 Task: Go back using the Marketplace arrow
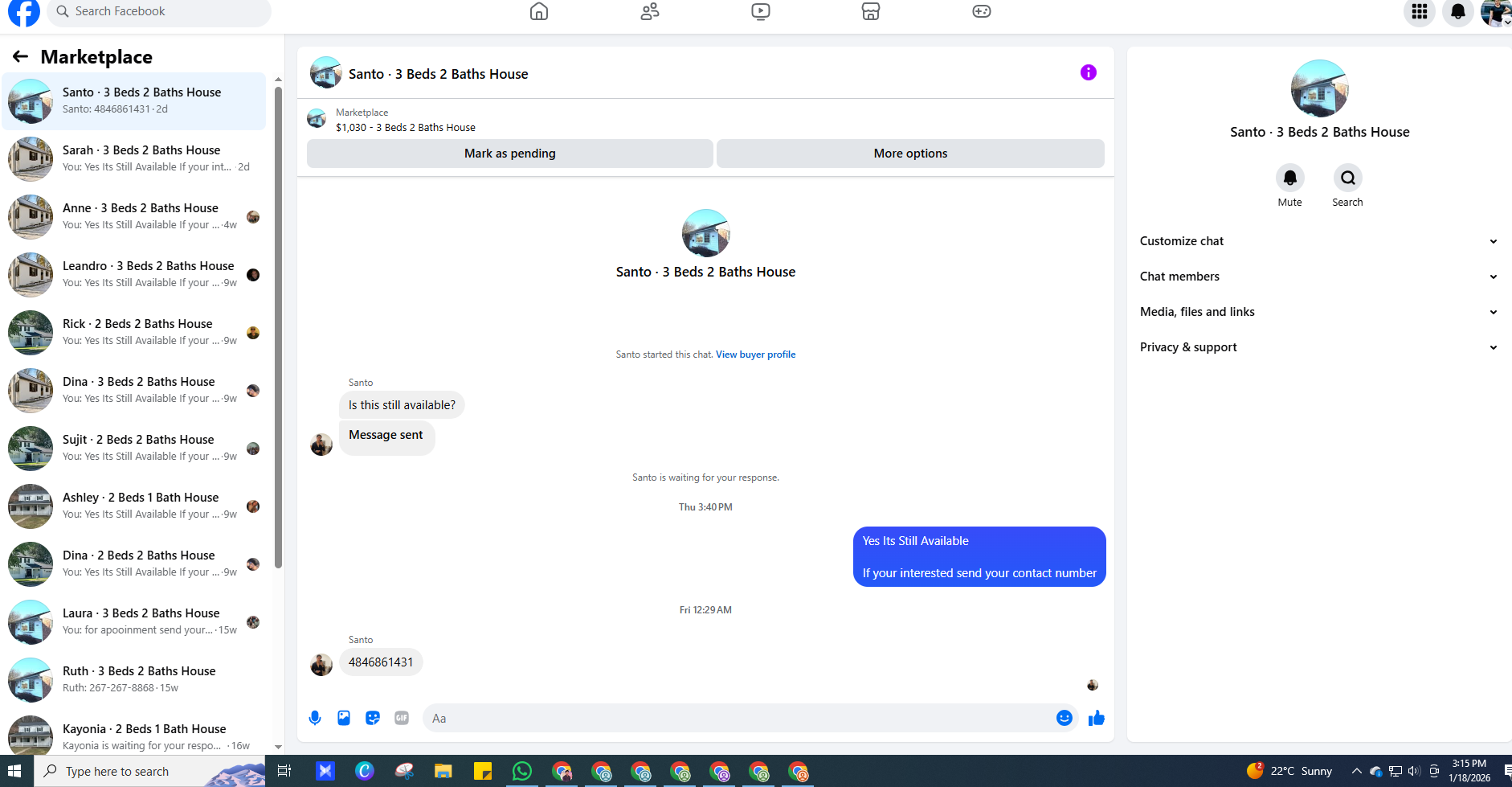[20, 56]
